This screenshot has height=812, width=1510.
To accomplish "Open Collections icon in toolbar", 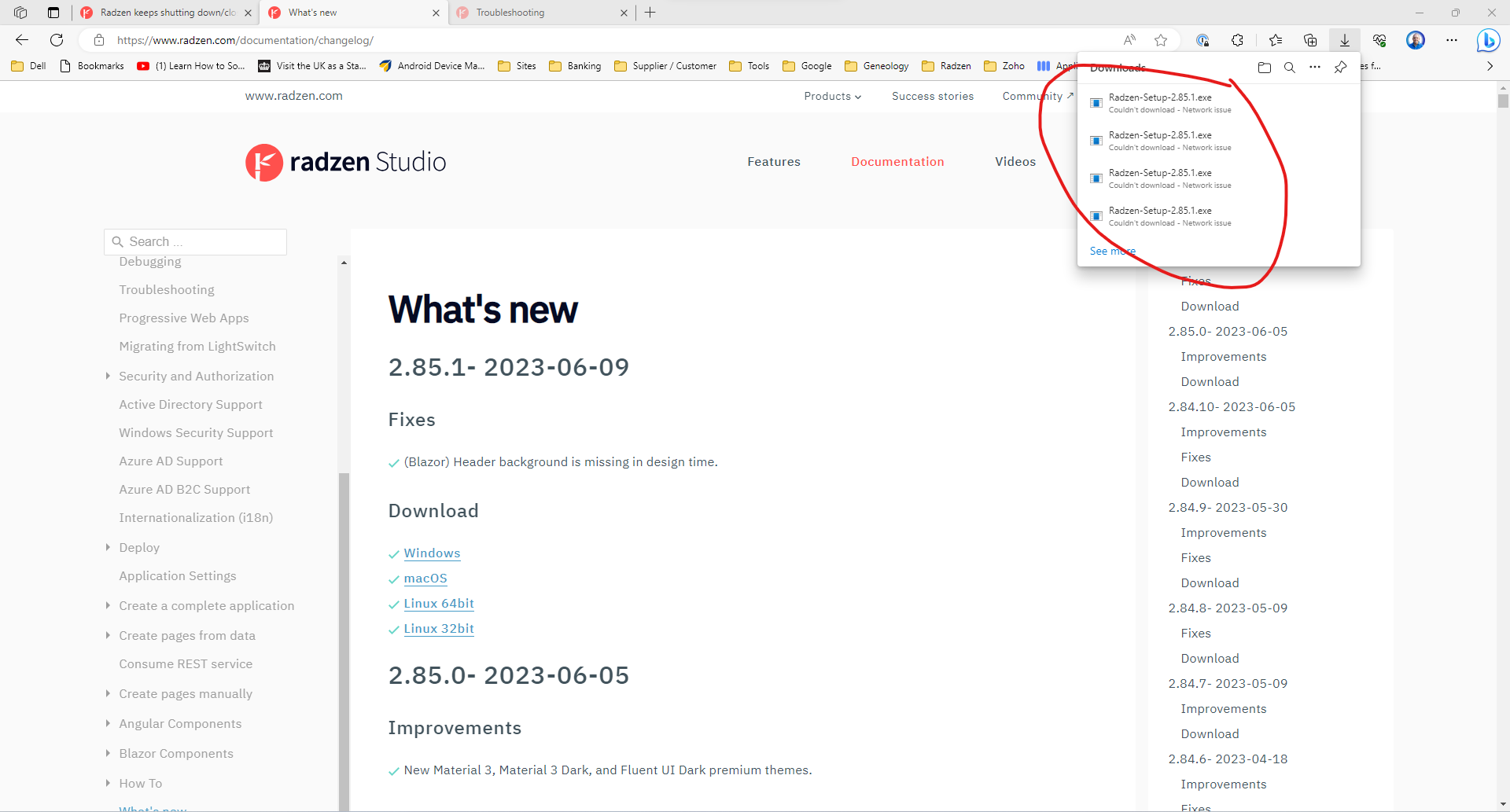I will [1310, 40].
